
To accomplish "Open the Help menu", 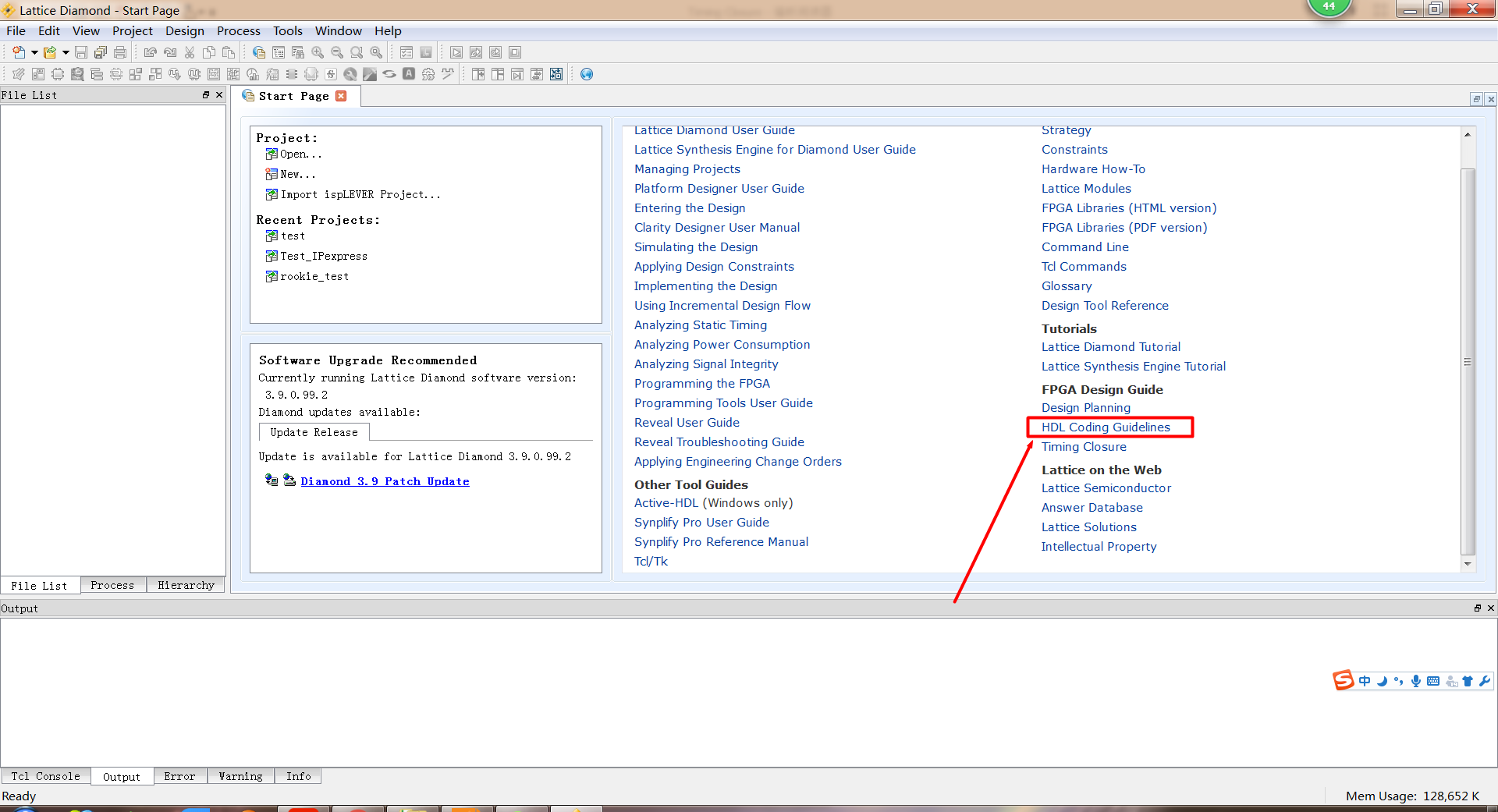I will [388, 31].
